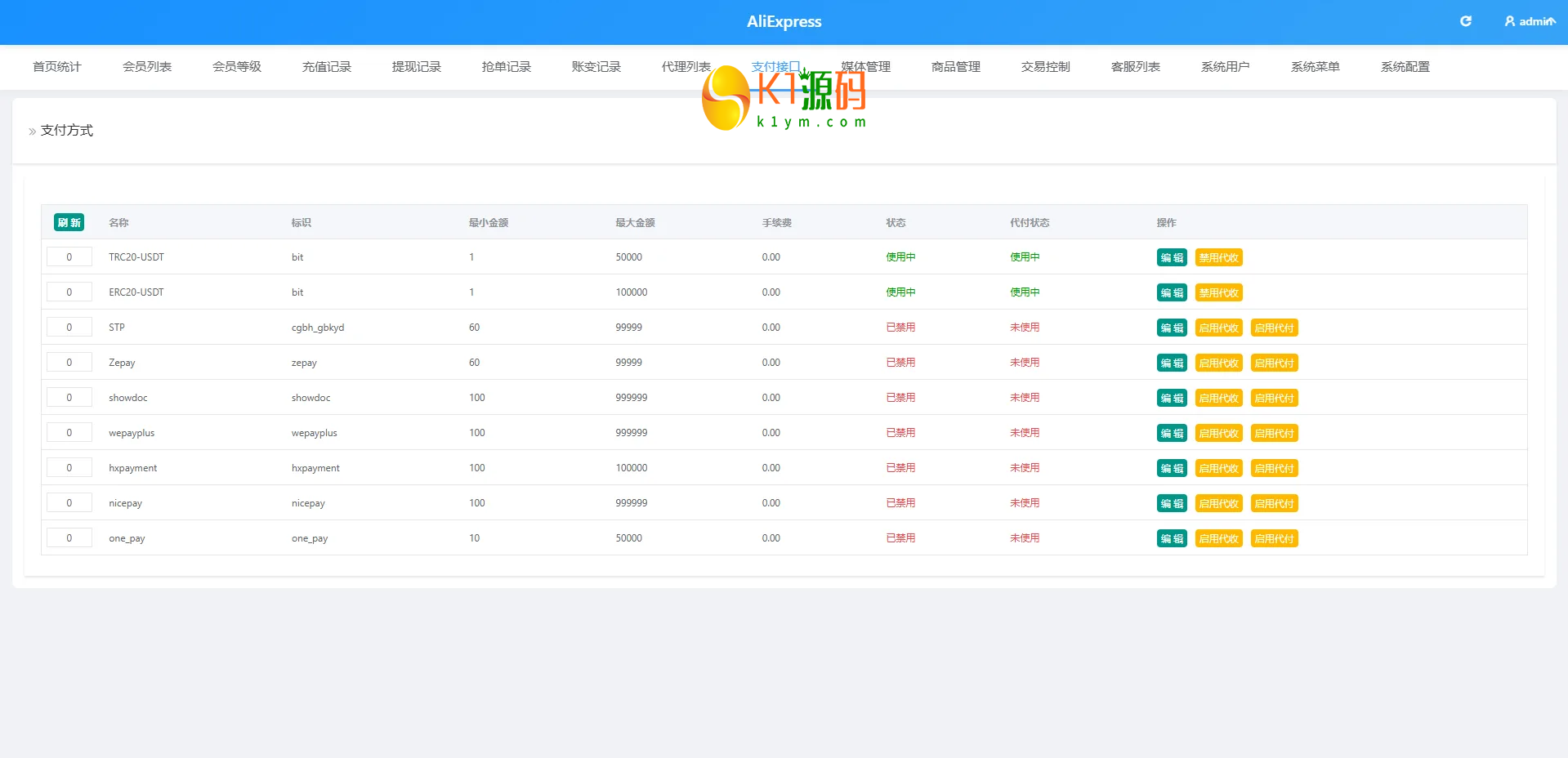The image size is (1568, 758).
Task: Click the 代付状态 column header
Action: (1030, 222)
